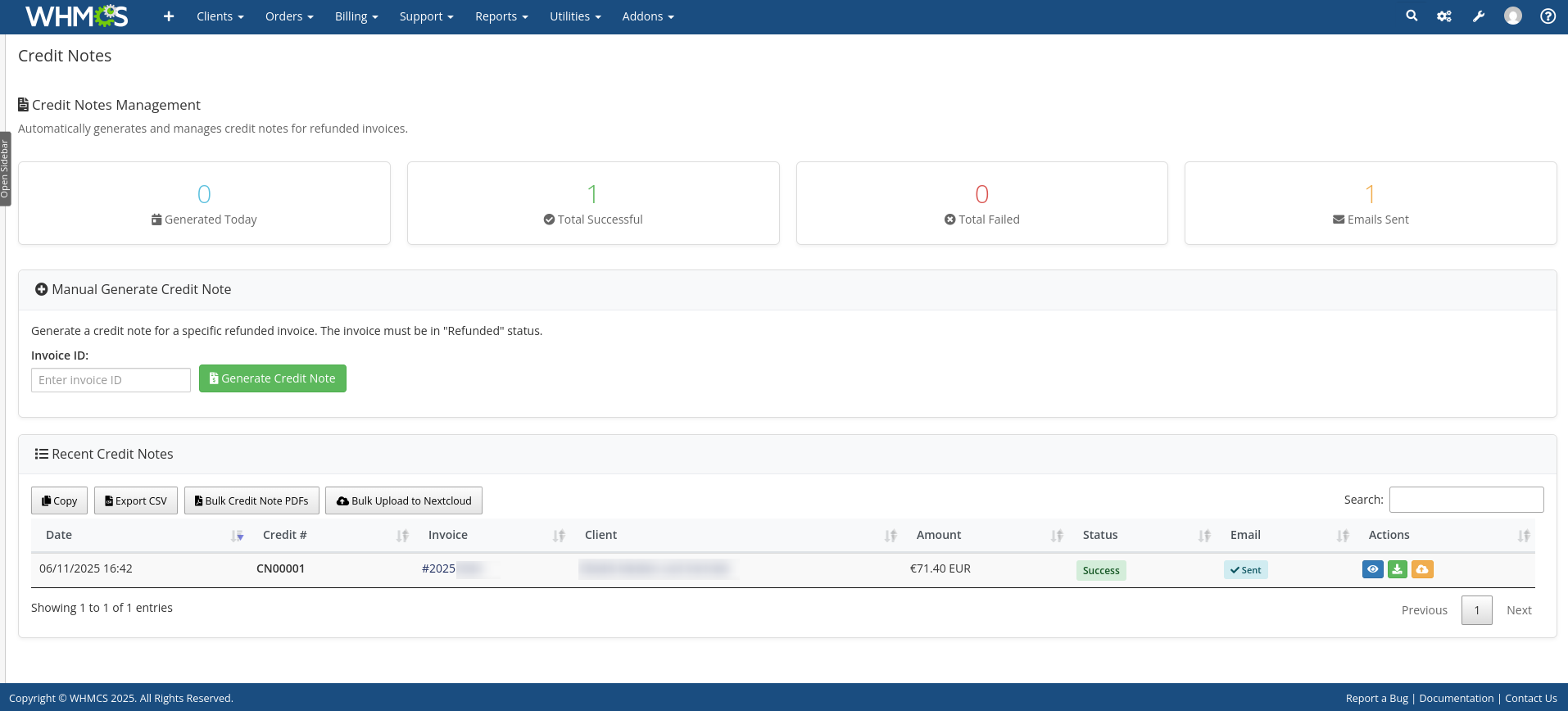
Task: Click Export CSV button
Action: pos(136,500)
